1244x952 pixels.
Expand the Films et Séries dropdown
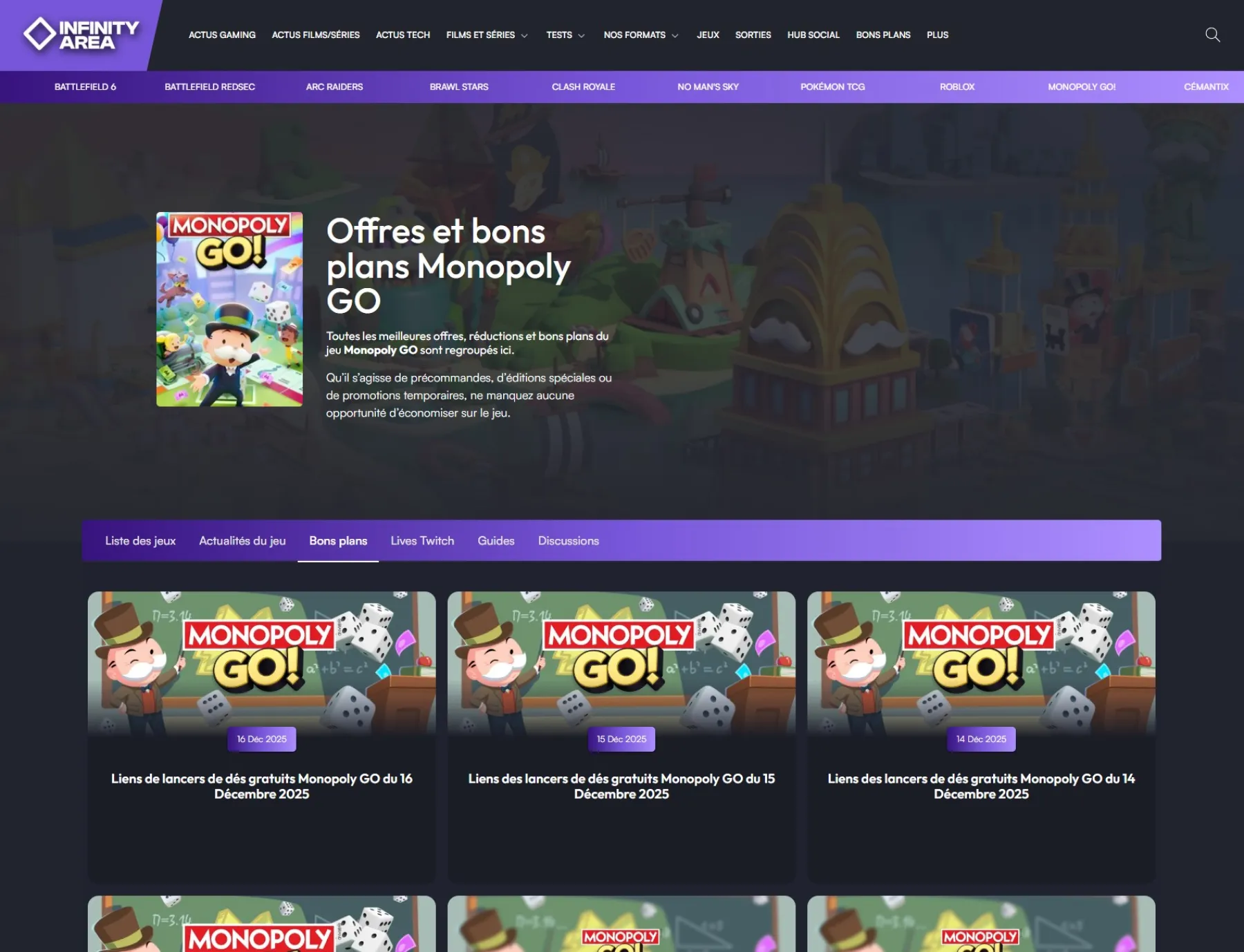pos(487,35)
